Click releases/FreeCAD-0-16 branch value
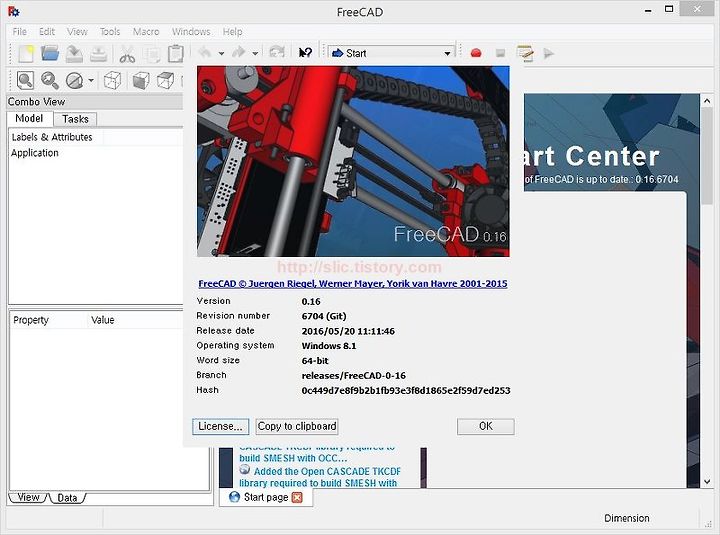 (354, 376)
